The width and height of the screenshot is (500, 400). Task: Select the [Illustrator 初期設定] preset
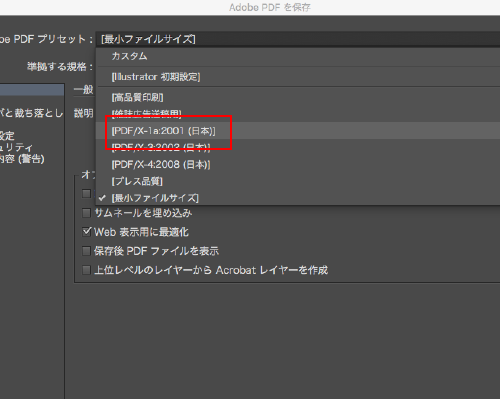click(298, 77)
